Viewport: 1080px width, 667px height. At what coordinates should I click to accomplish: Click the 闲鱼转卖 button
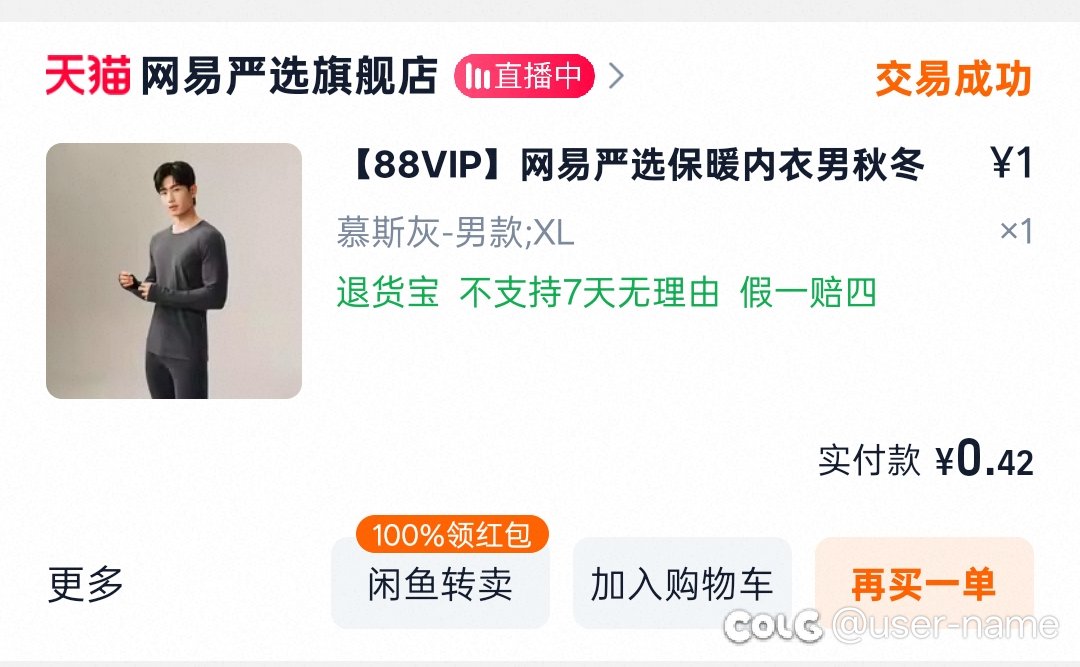click(440, 584)
